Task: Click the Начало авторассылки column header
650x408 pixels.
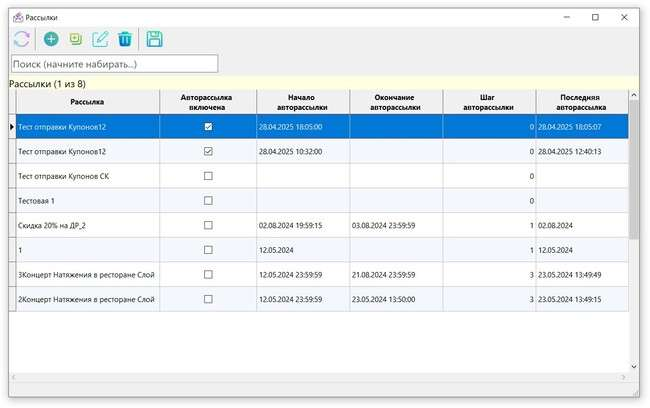Action: tap(303, 102)
